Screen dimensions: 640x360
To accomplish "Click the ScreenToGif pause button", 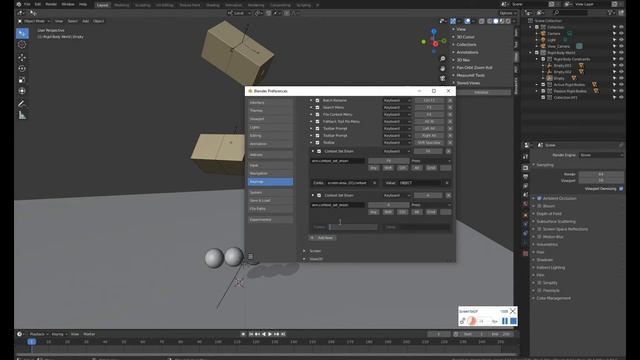I will 505,321.
